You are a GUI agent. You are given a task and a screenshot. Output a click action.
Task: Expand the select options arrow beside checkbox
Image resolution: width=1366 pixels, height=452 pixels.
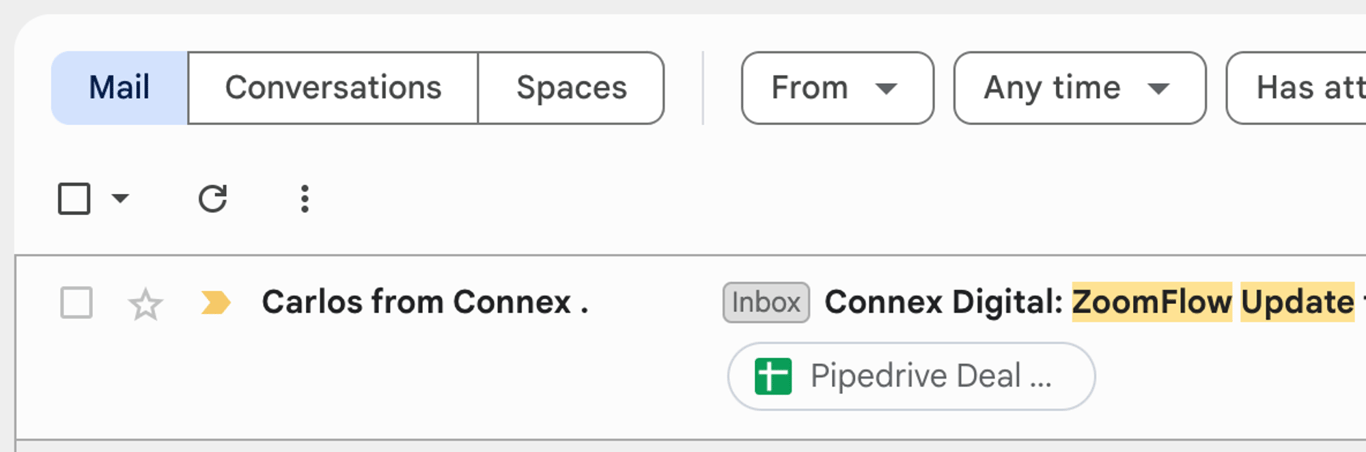point(120,199)
